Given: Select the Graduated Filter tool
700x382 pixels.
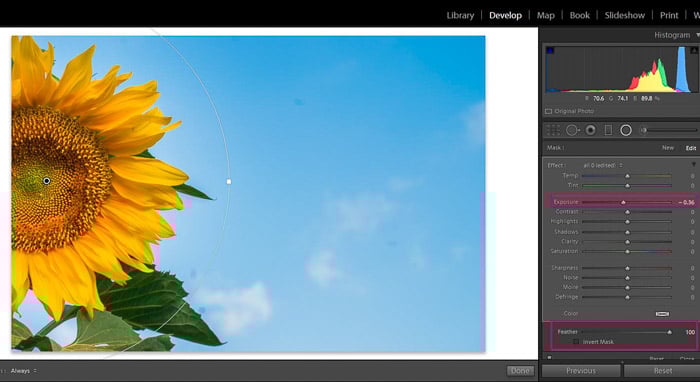Looking at the screenshot, I should [x=608, y=130].
